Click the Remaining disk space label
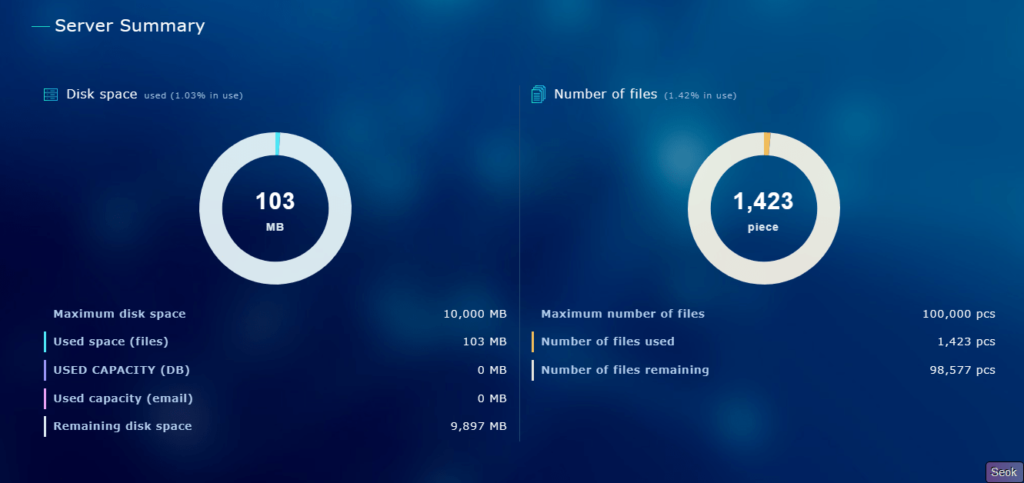 pos(122,426)
